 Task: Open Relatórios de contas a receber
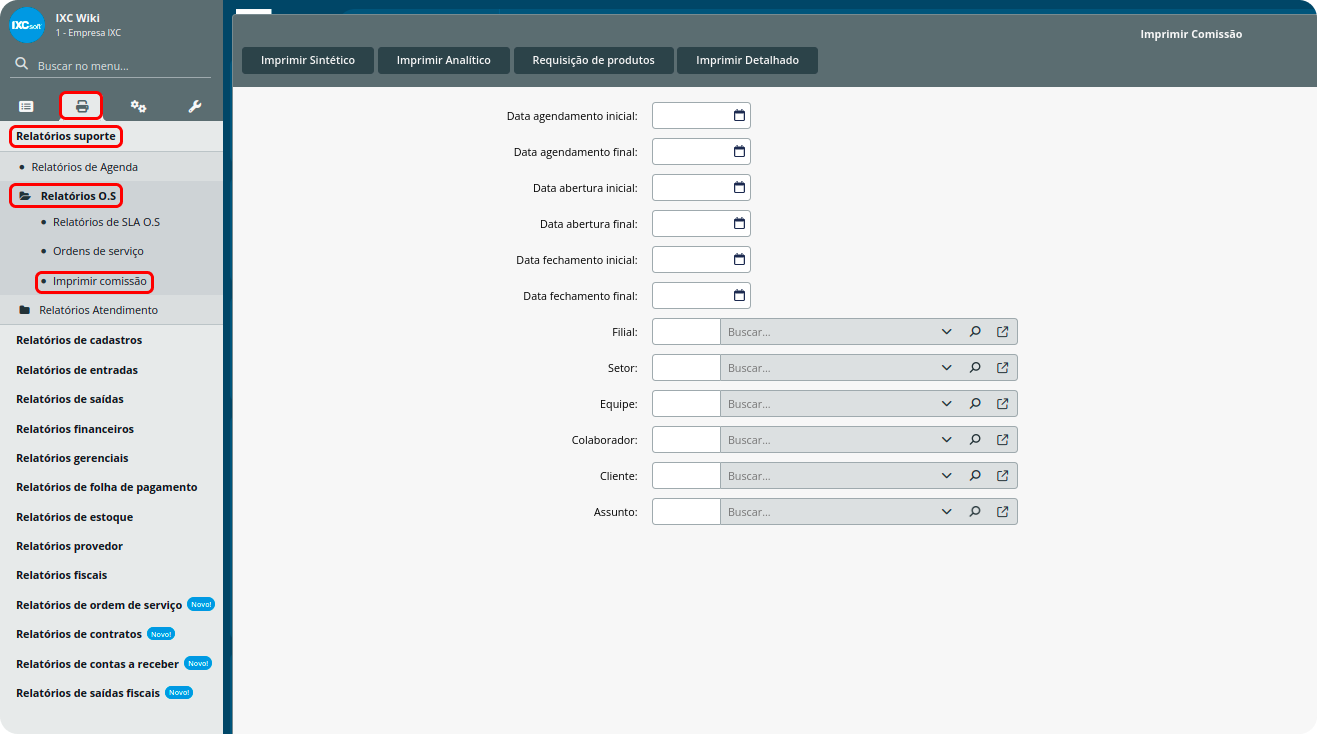coord(97,663)
